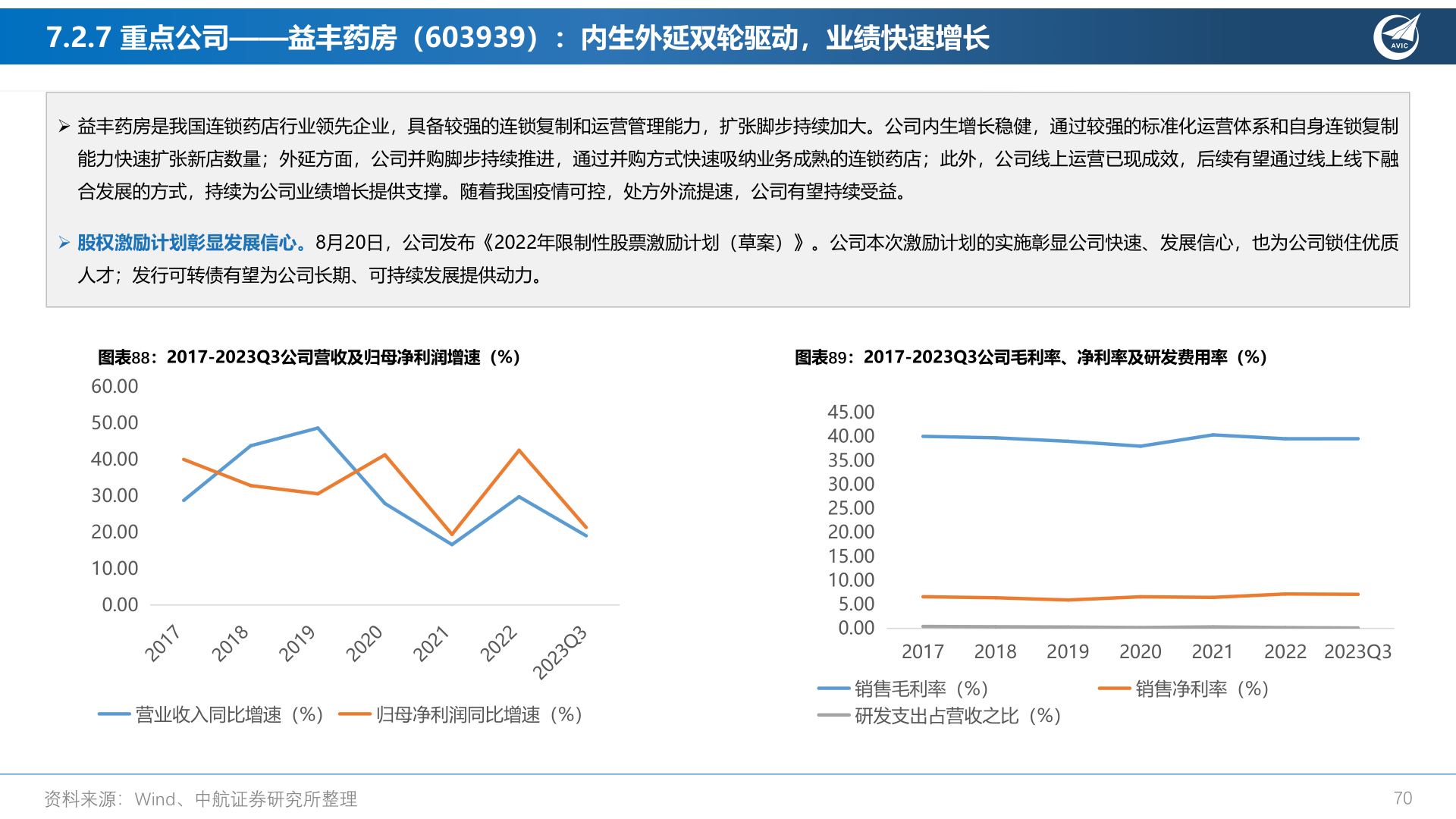Click the 50.00 axis label in left chart

(x=115, y=422)
